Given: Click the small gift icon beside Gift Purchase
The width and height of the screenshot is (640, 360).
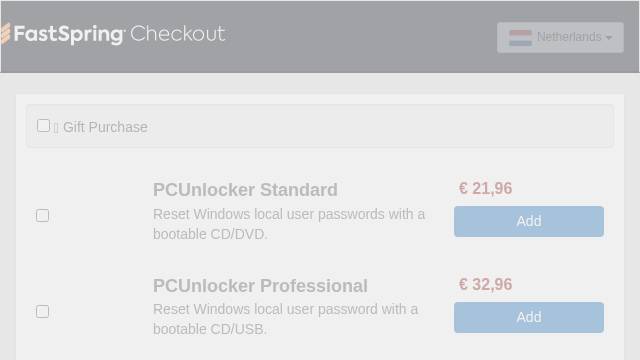Looking at the screenshot, I should pos(56,128).
